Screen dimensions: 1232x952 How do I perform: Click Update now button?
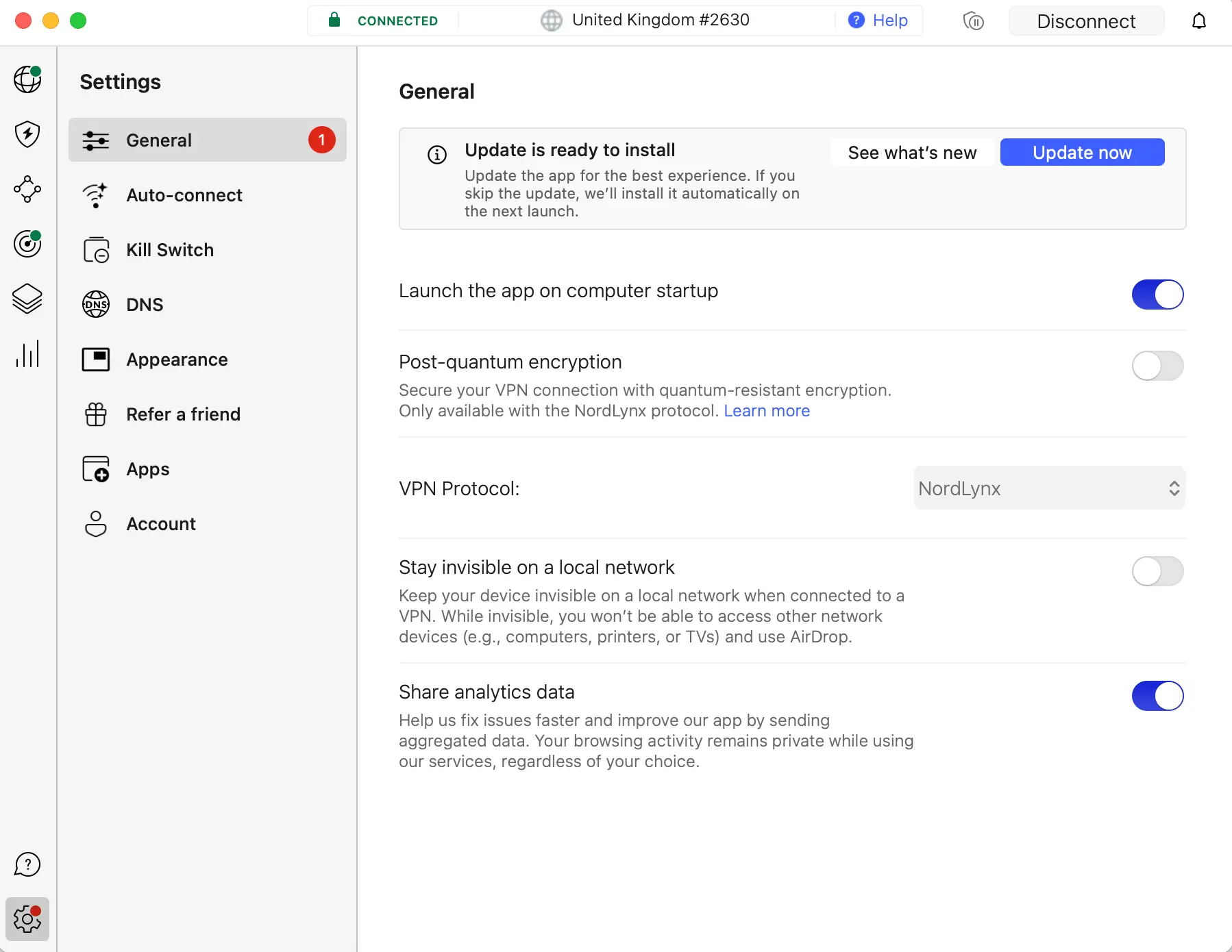[x=1082, y=153]
